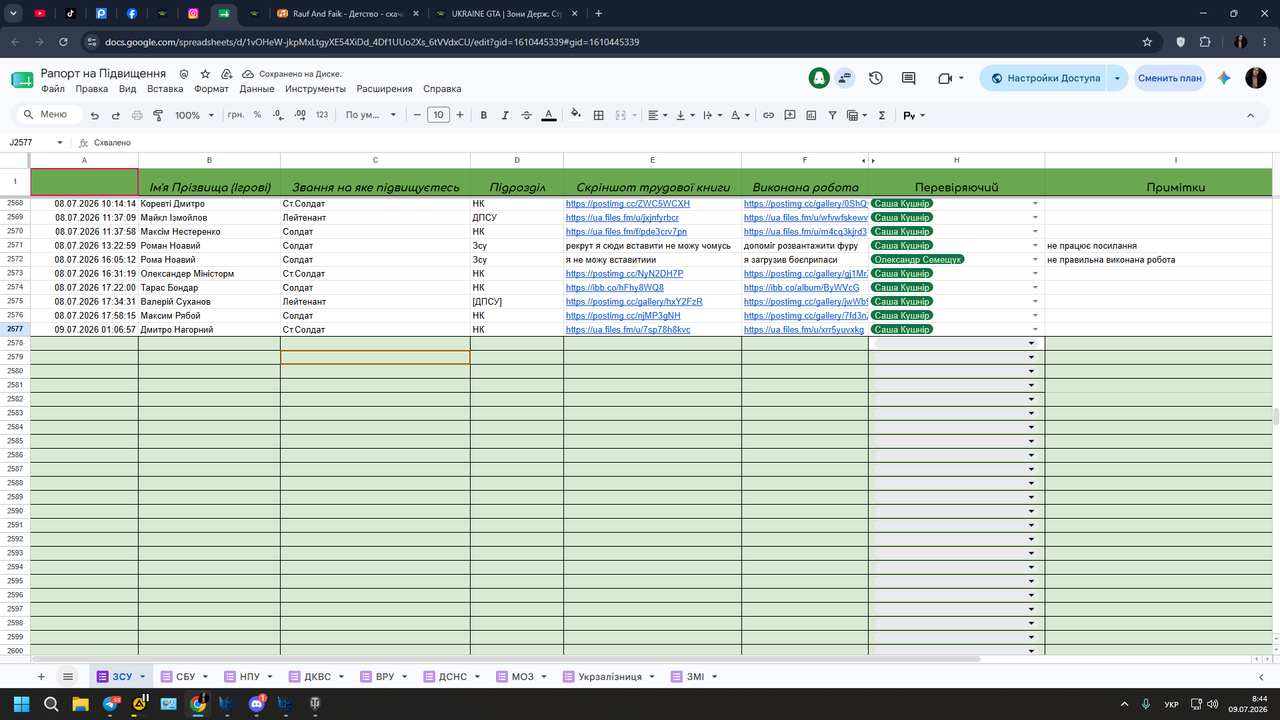1280x720 pixels.
Task: Open zoom level 100% dropdown
Action: tap(194, 115)
